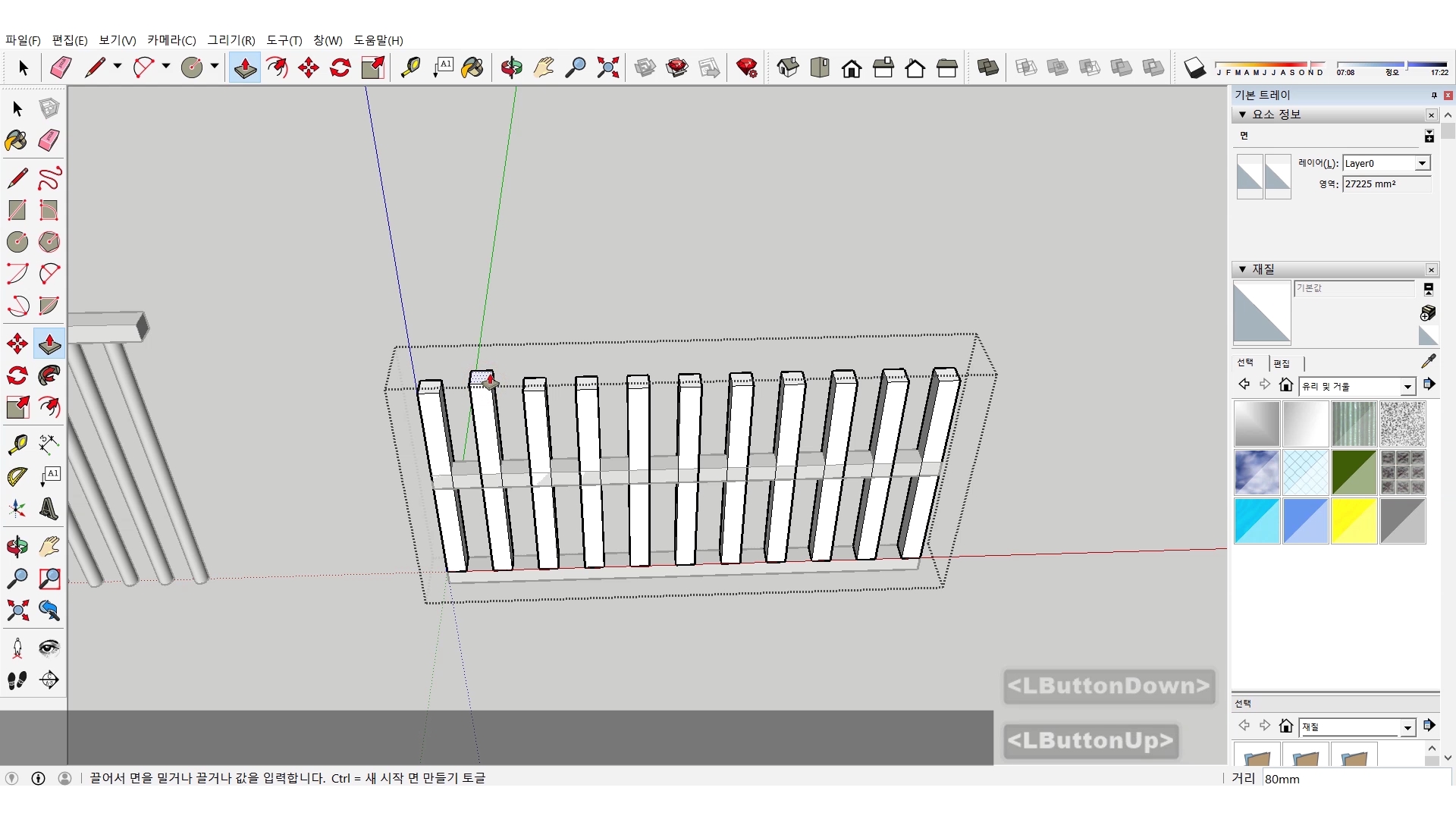This screenshot has width=1456, height=819.
Task: Click the materials home button
Action: [x=1285, y=385]
